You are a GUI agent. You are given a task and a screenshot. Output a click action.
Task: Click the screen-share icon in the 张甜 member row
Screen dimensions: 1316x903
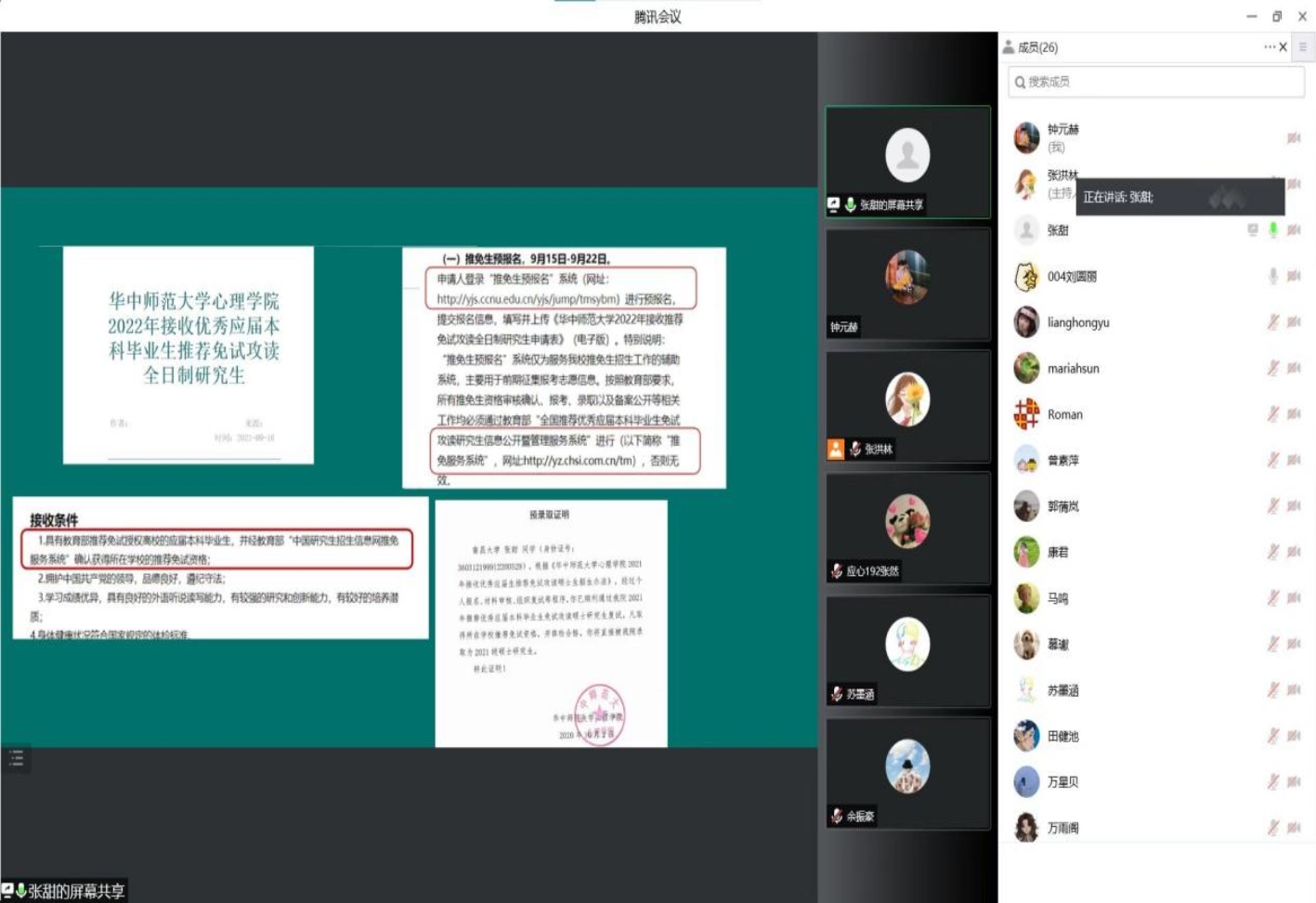1253,229
